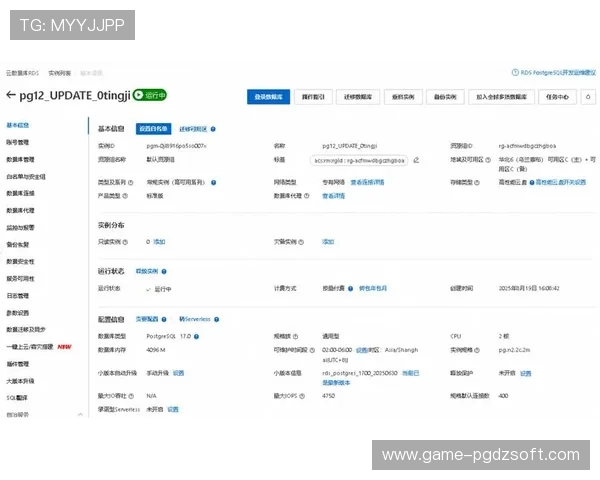Click the info icon beside 存储类型 label
Viewport: 600px width, 480px height.
tap(477, 183)
